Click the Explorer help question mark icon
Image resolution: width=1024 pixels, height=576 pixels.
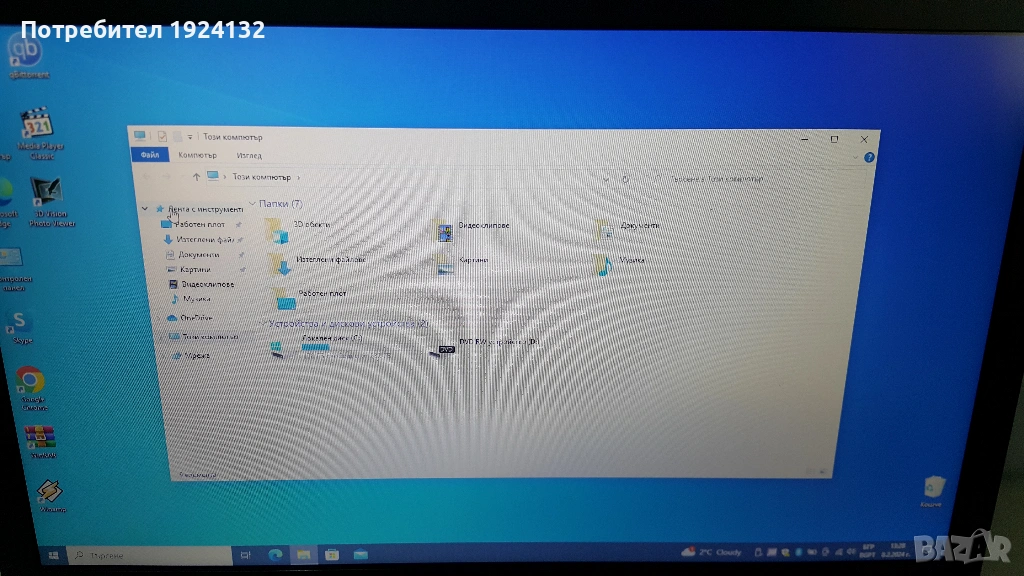(869, 157)
